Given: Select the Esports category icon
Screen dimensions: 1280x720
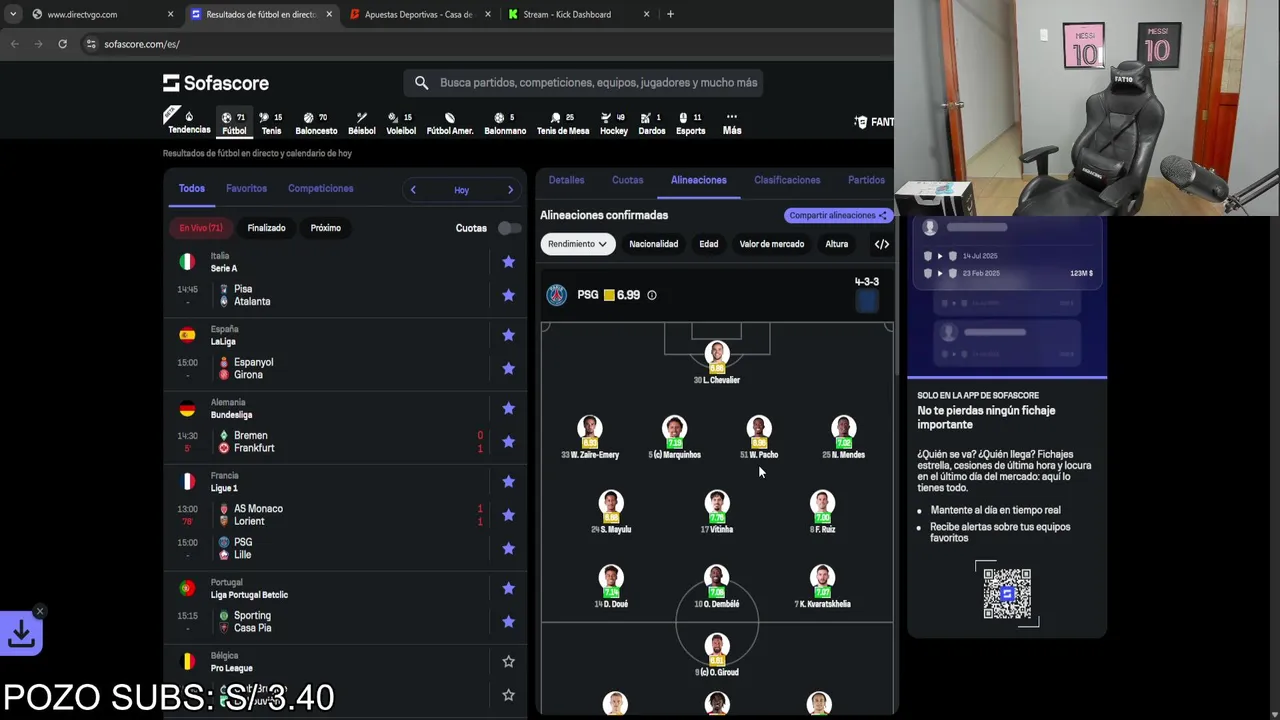Looking at the screenshot, I should coord(690,123).
